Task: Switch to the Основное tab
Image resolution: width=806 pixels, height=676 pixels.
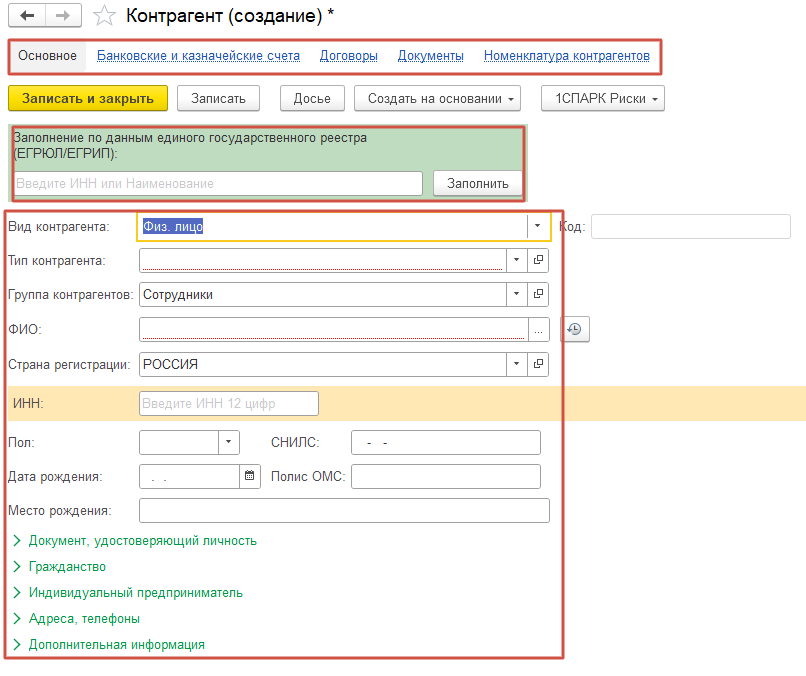Action: click(x=47, y=56)
